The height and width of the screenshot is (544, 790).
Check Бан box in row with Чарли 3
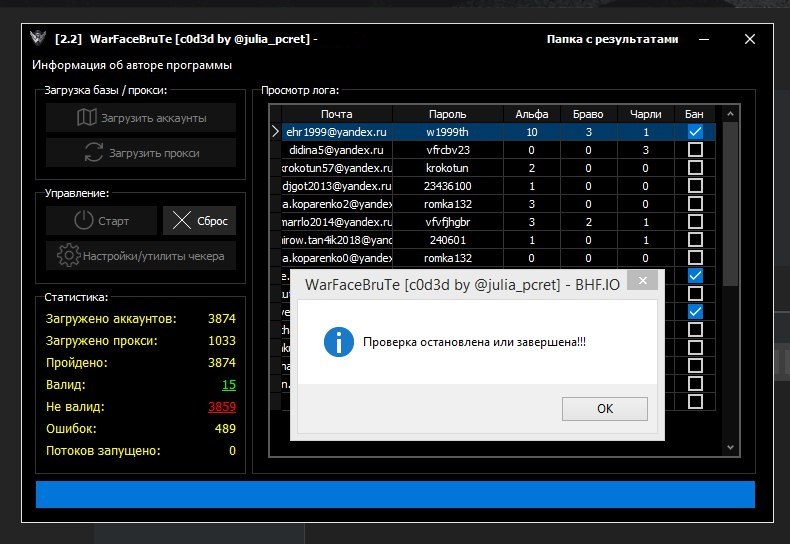pyautogui.click(x=695, y=150)
